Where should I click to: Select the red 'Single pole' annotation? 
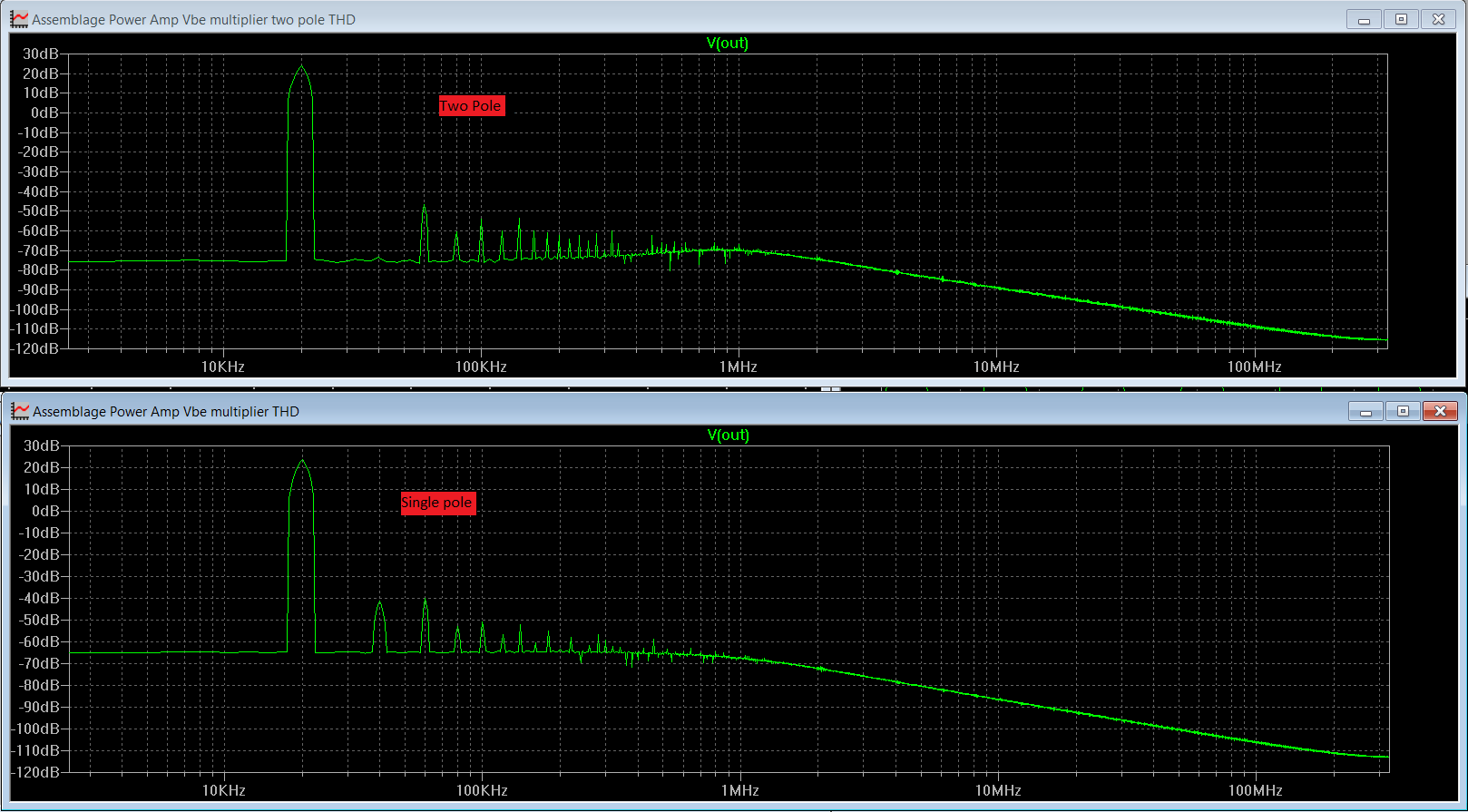(437, 503)
